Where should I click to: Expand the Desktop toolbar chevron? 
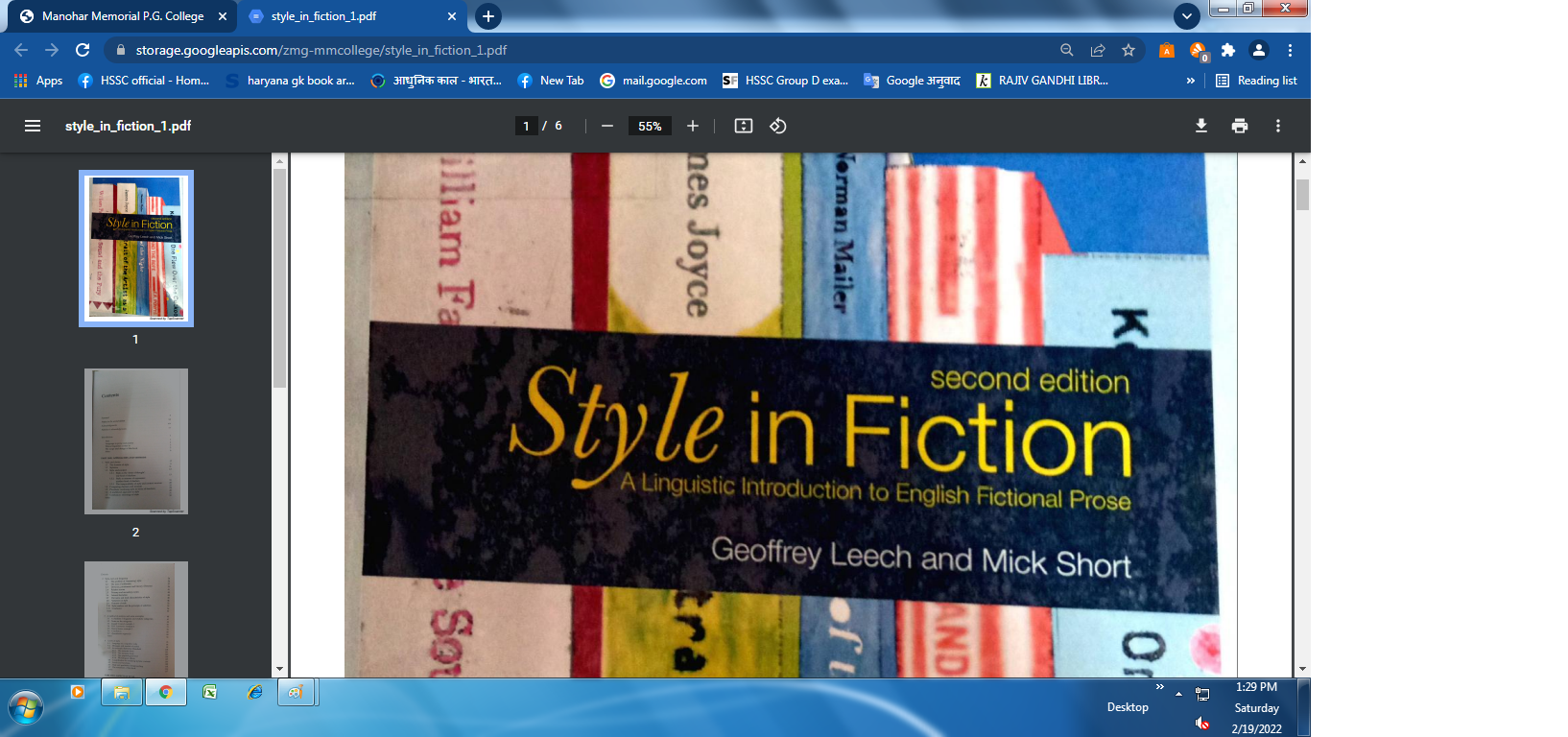(1160, 687)
